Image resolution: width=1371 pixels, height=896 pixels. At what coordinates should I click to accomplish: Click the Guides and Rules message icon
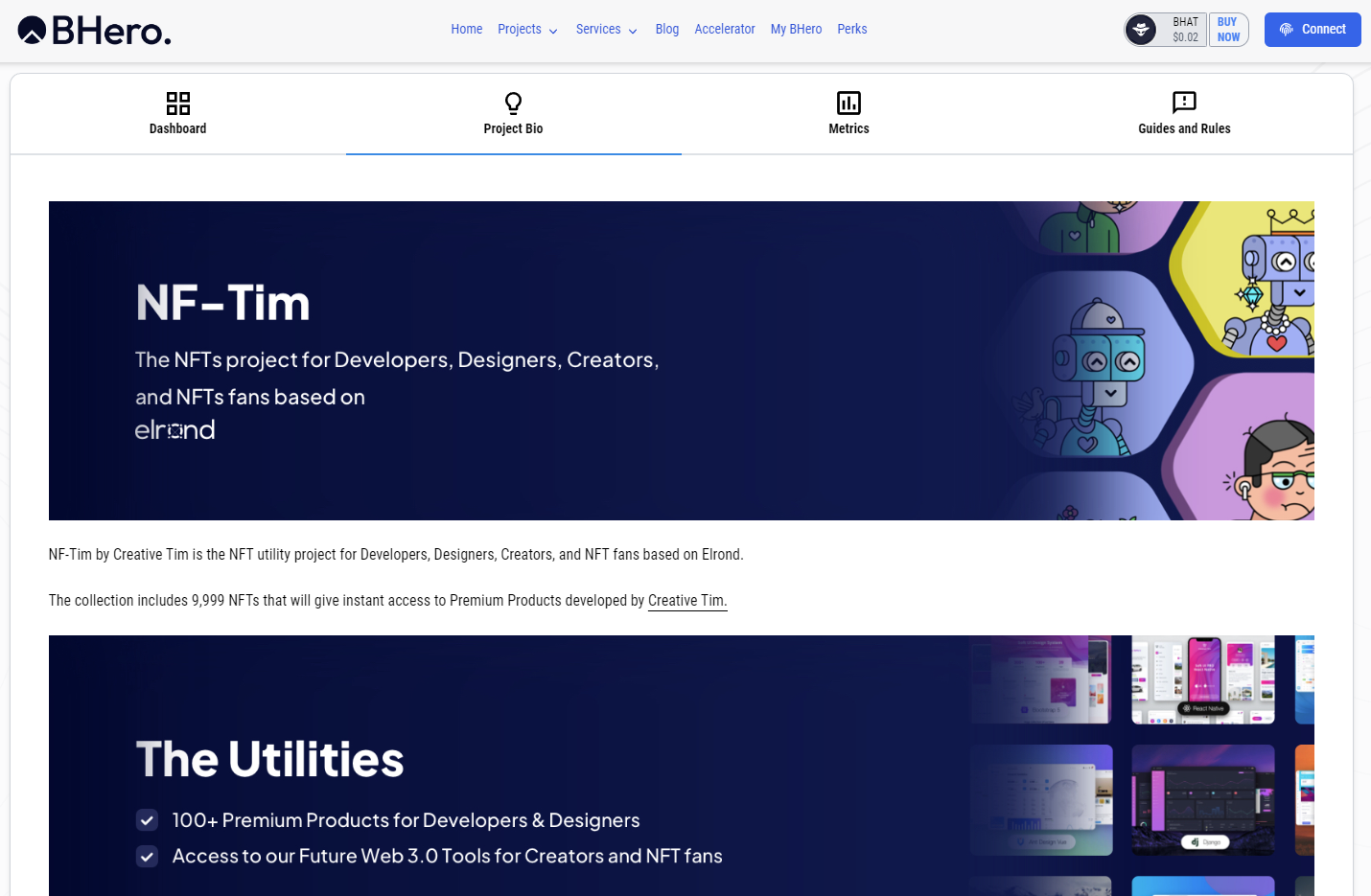point(1185,103)
